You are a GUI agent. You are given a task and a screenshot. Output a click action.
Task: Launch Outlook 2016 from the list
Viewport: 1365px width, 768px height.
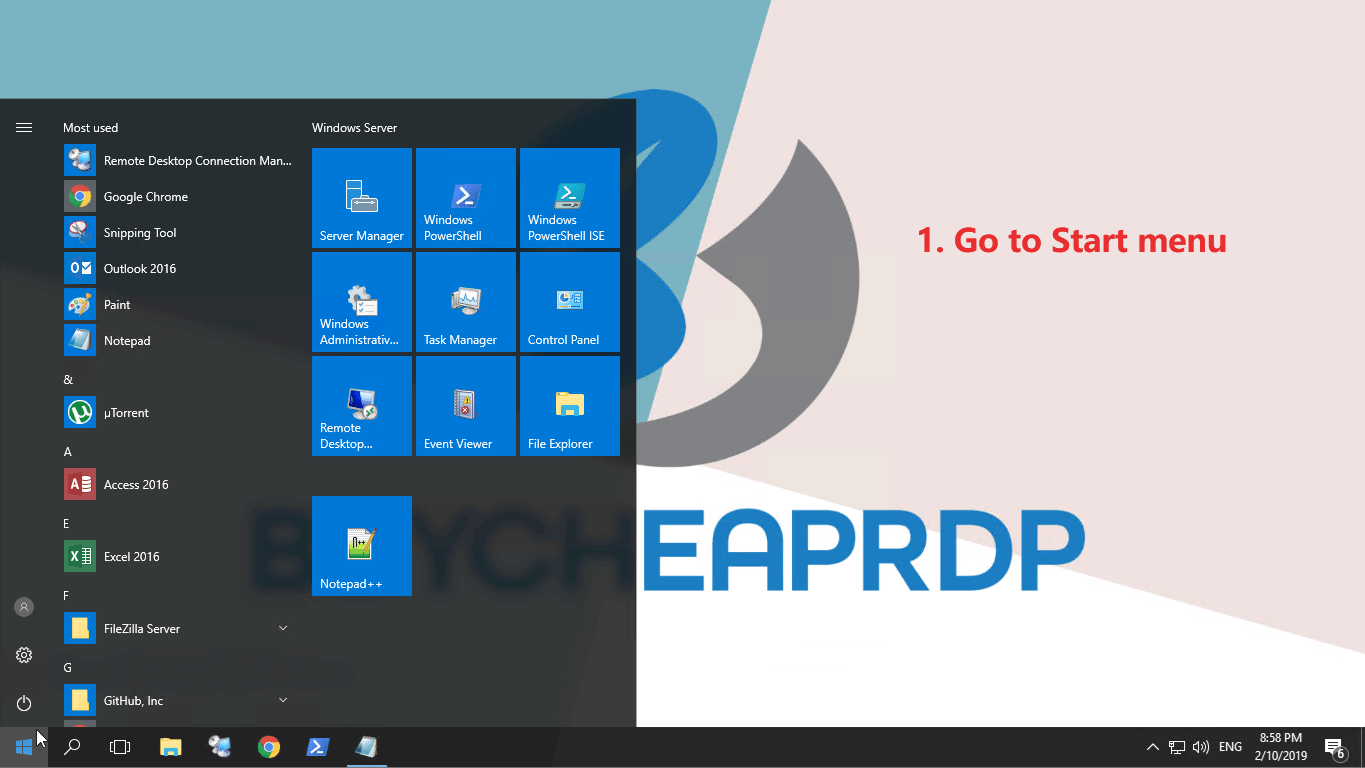point(178,268)
